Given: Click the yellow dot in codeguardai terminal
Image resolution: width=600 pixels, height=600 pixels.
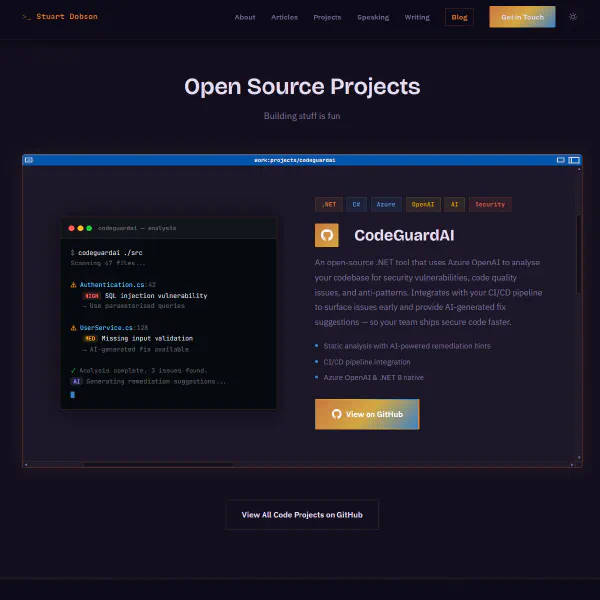Looking at the screenshot, I should pyautogui.click(x=80, y=228).
